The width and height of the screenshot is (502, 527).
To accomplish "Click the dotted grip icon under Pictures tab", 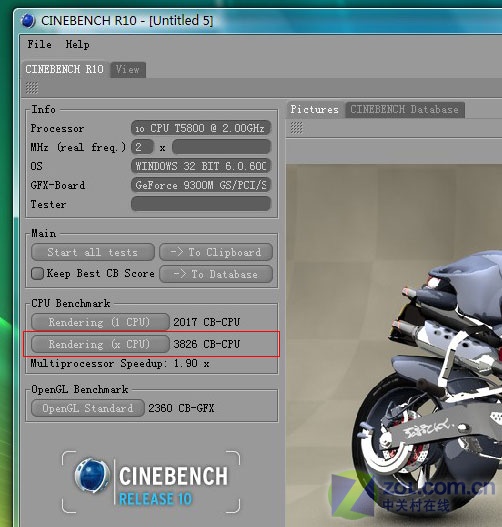I will (x=296, y=128).
